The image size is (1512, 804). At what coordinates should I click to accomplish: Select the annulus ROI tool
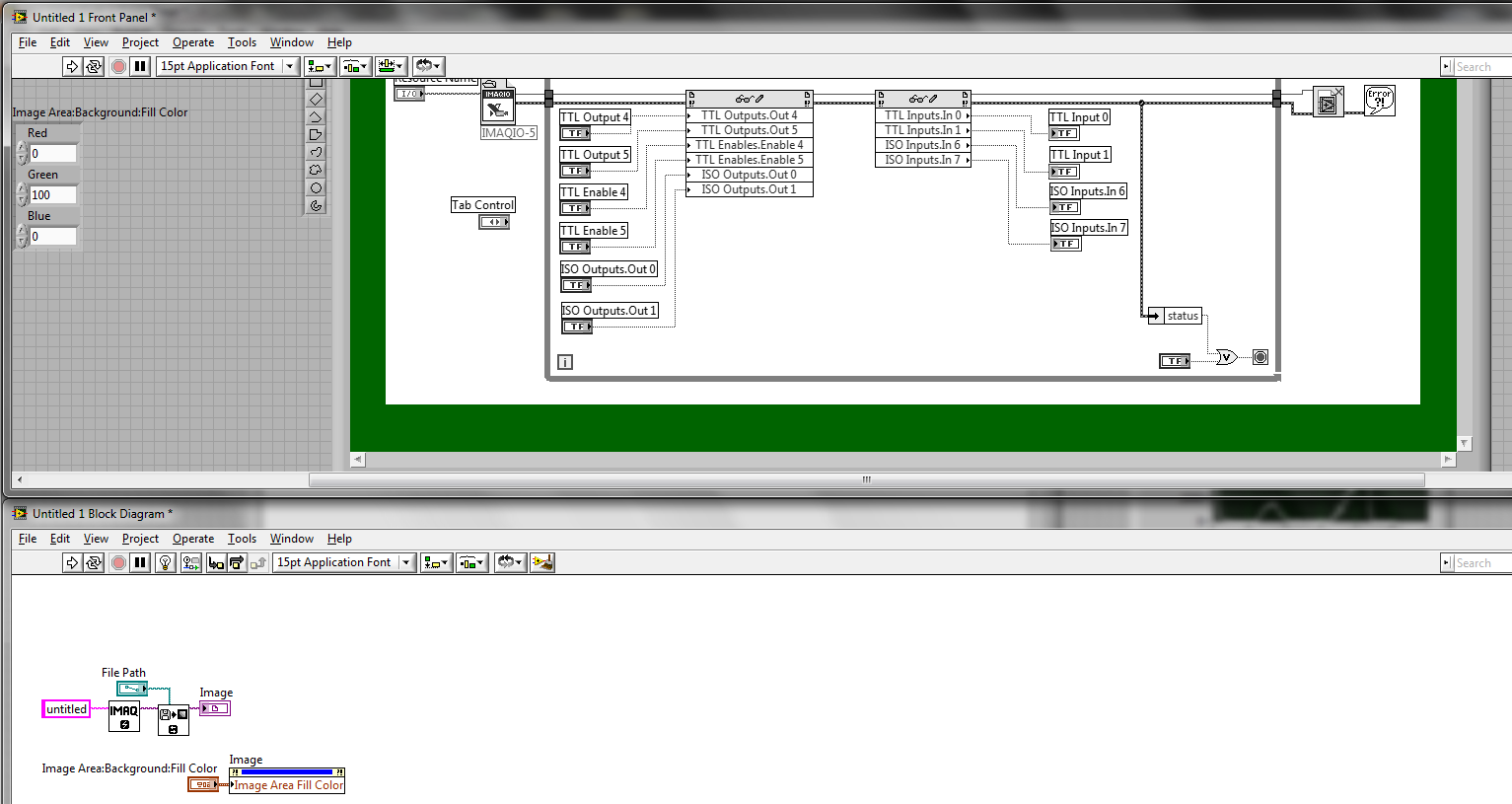coord(316,205)
